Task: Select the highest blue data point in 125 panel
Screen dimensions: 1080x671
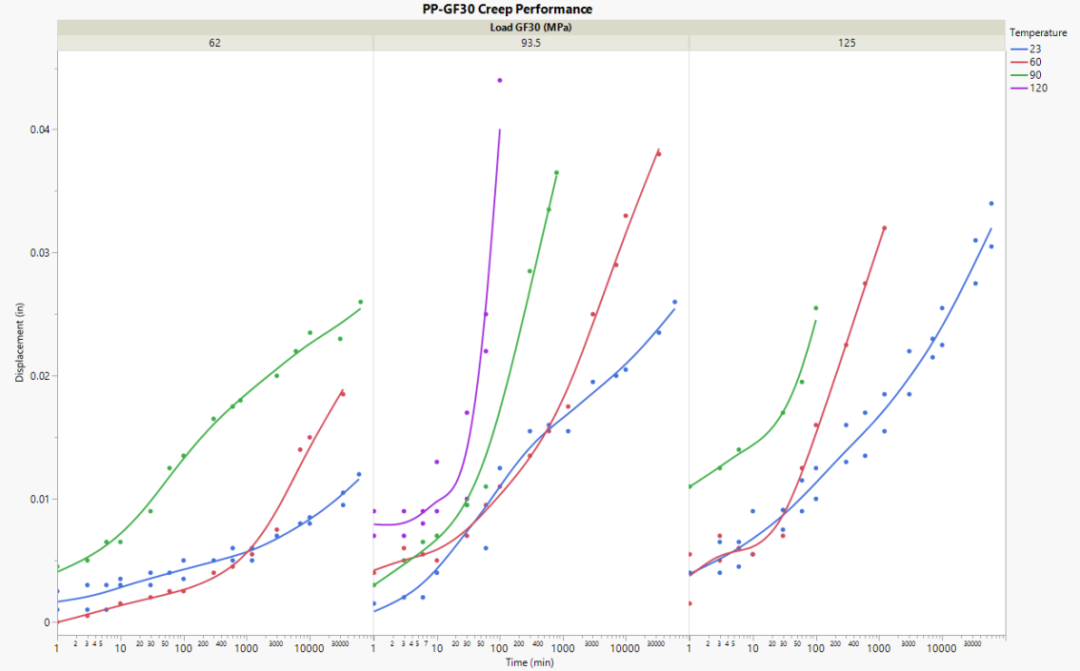Action: [991, 204]
